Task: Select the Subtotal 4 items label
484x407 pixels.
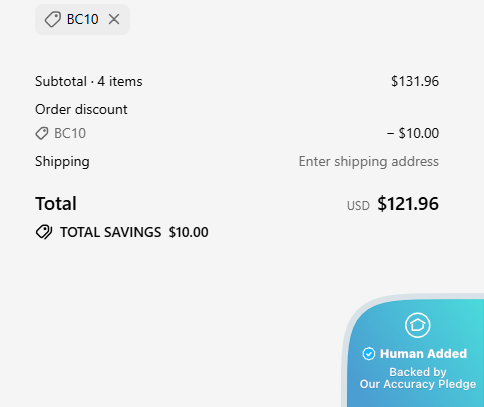Action: [x=89, y=81]
